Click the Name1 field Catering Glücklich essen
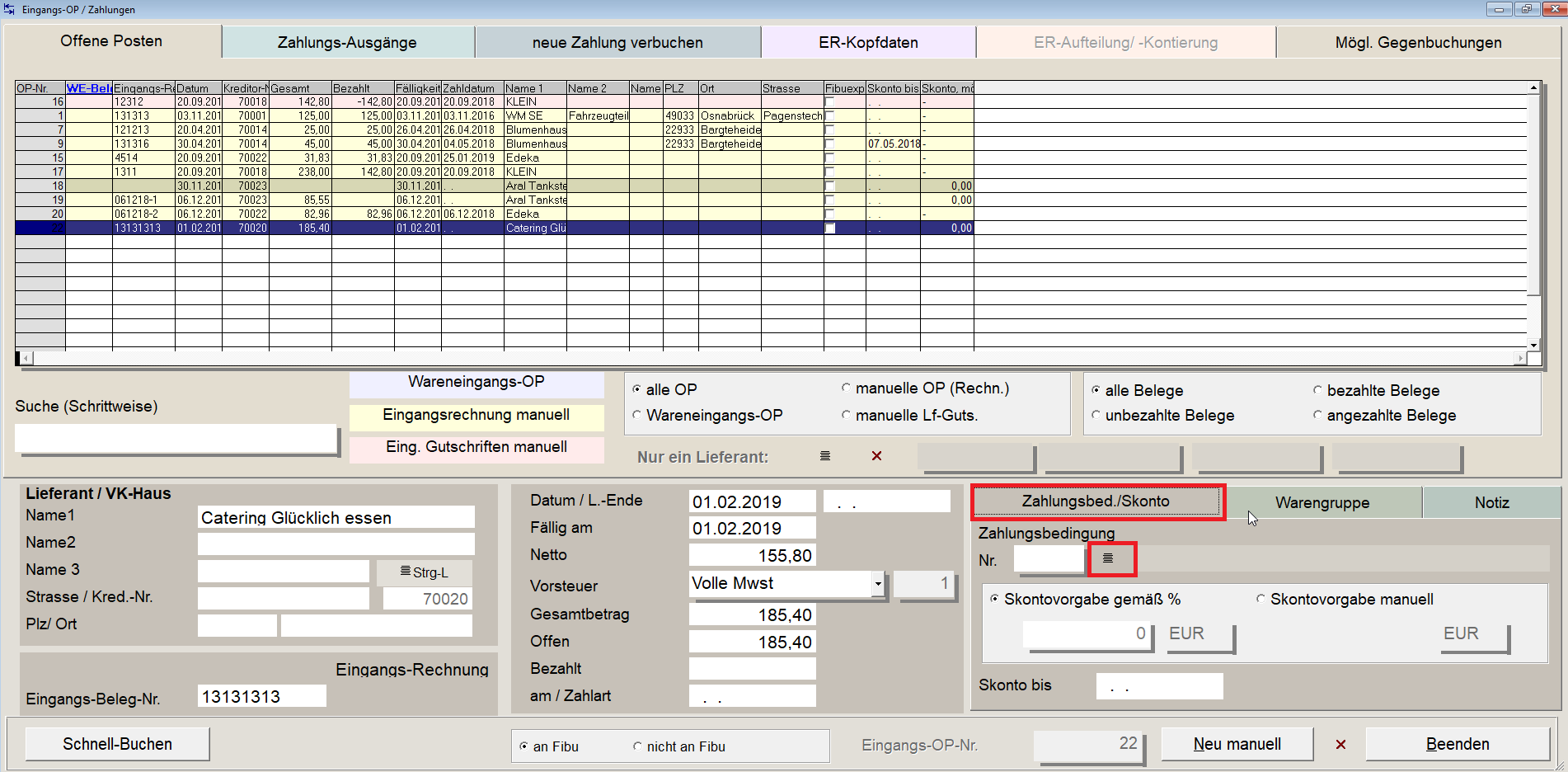 point(336,517)
